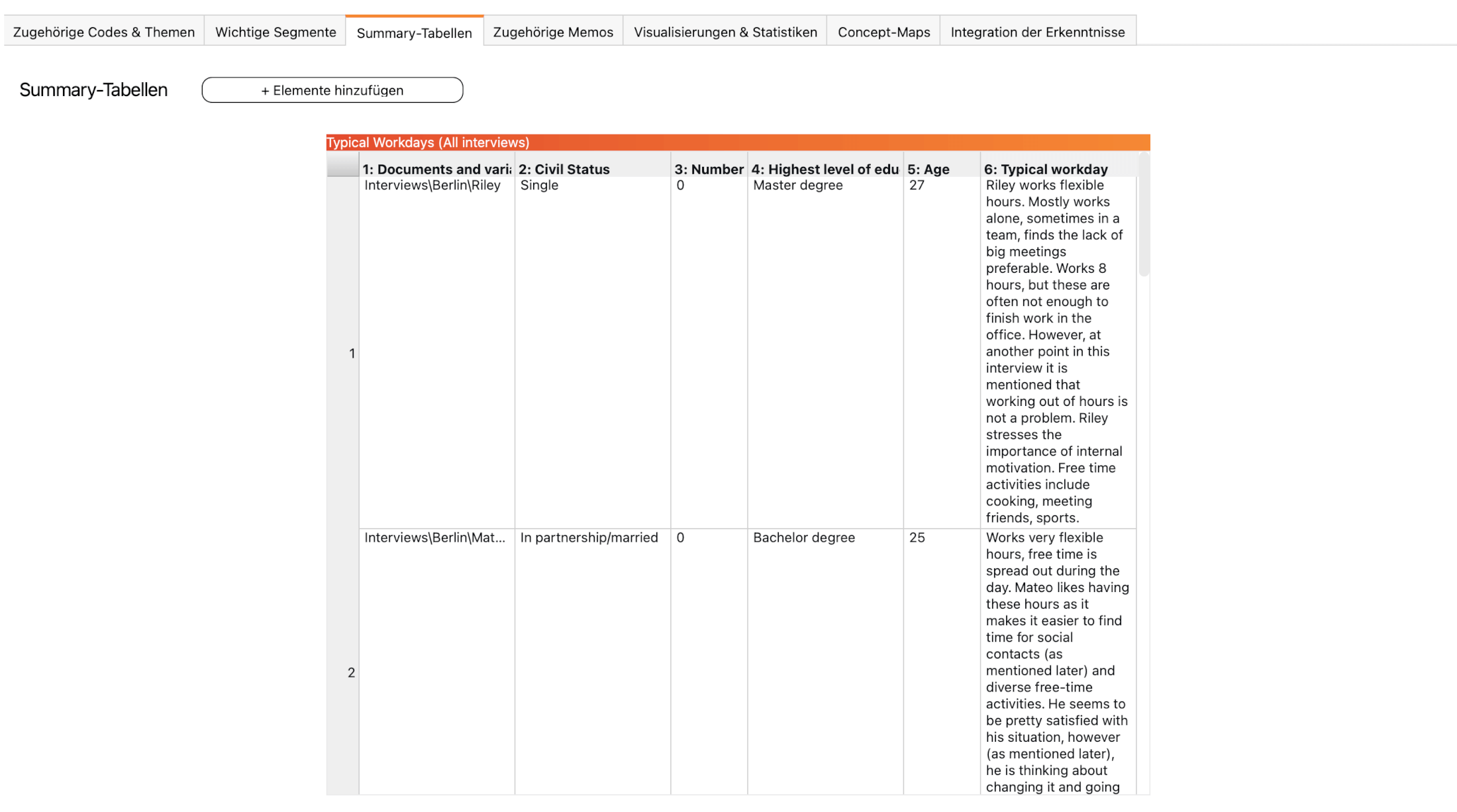Click the Interviews\Berlin\Mat... cell
1457x812 pixels.
pyautogui.click(x=437, y=662)
